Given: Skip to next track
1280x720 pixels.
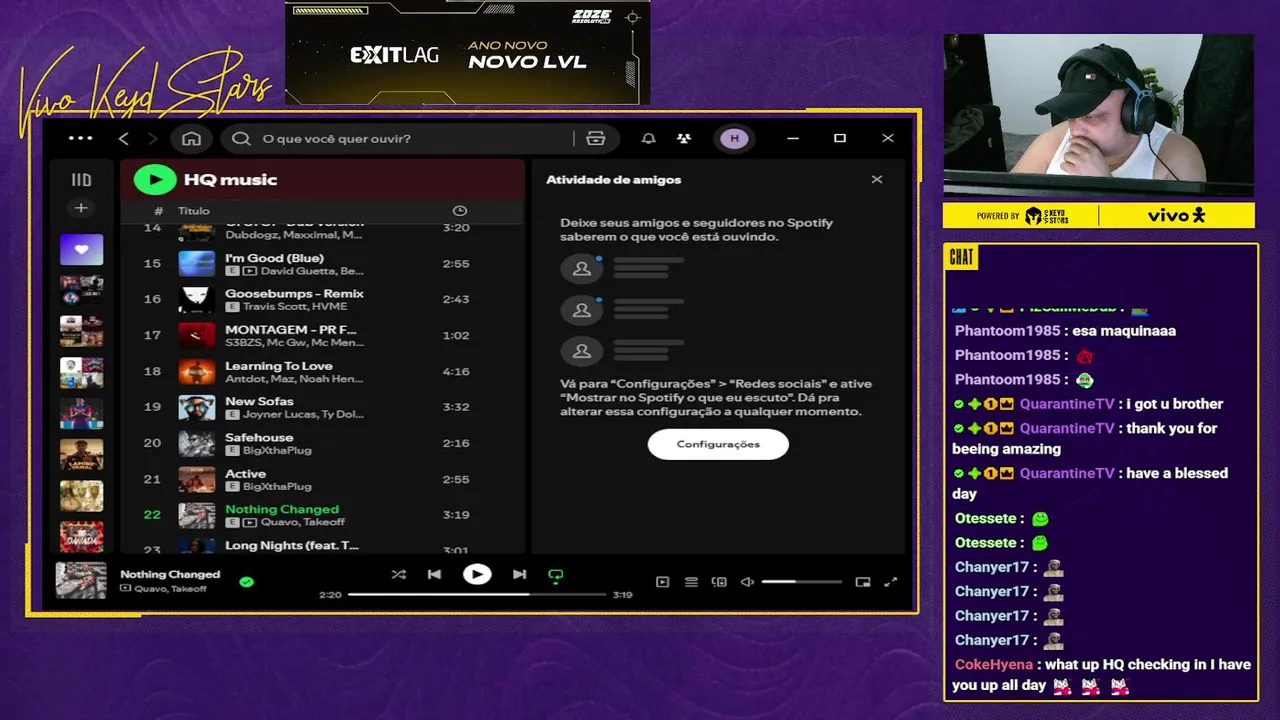Looking at the screenshot, I should pos(519,575).
